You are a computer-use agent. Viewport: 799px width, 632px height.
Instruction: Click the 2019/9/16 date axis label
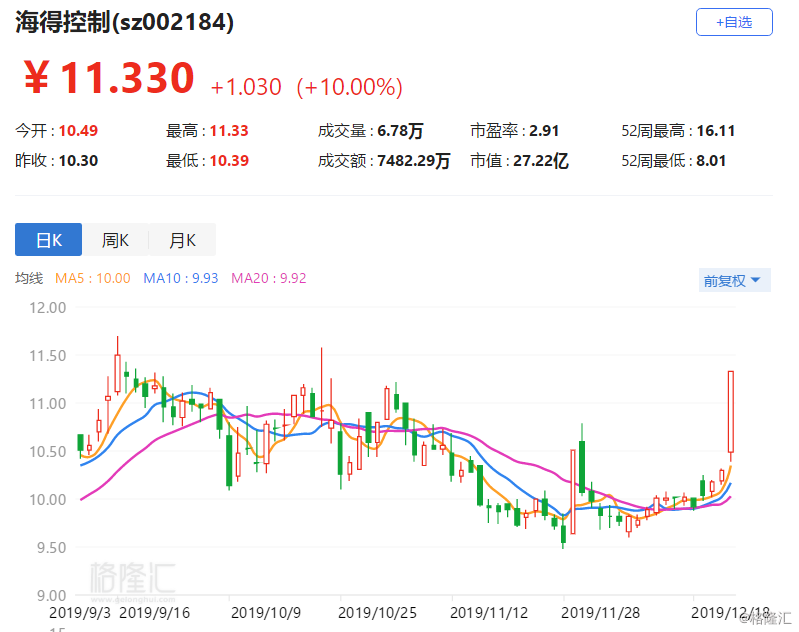(x=154, y=613)
